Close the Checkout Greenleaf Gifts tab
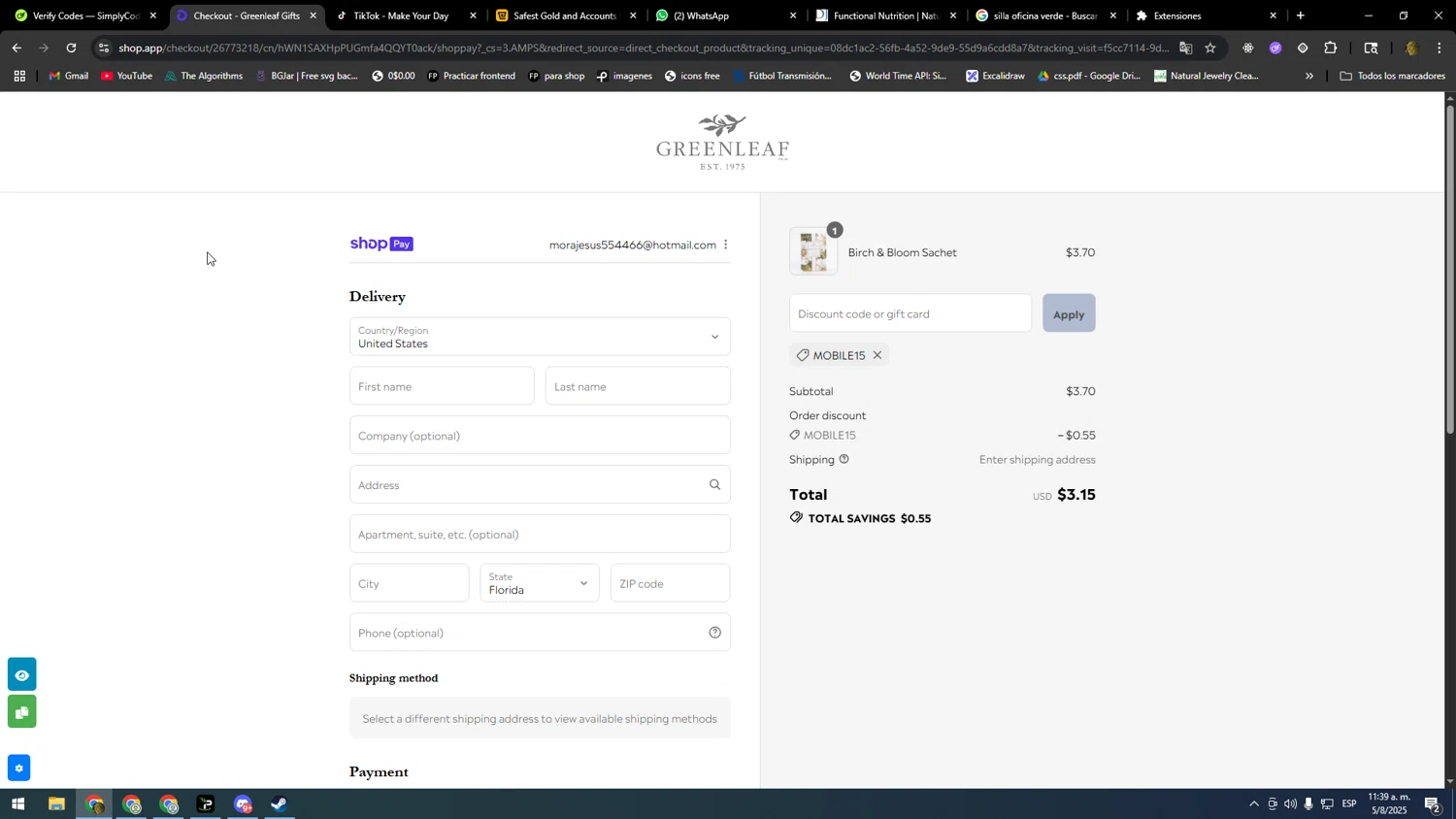 (x=313, y=16)
